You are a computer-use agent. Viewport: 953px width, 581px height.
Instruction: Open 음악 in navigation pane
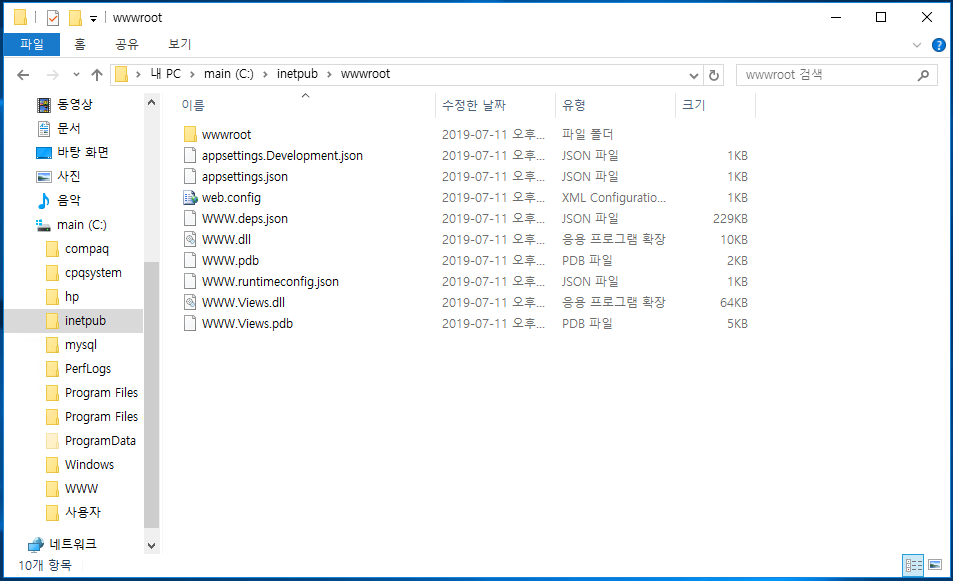(x=69, y=201)
